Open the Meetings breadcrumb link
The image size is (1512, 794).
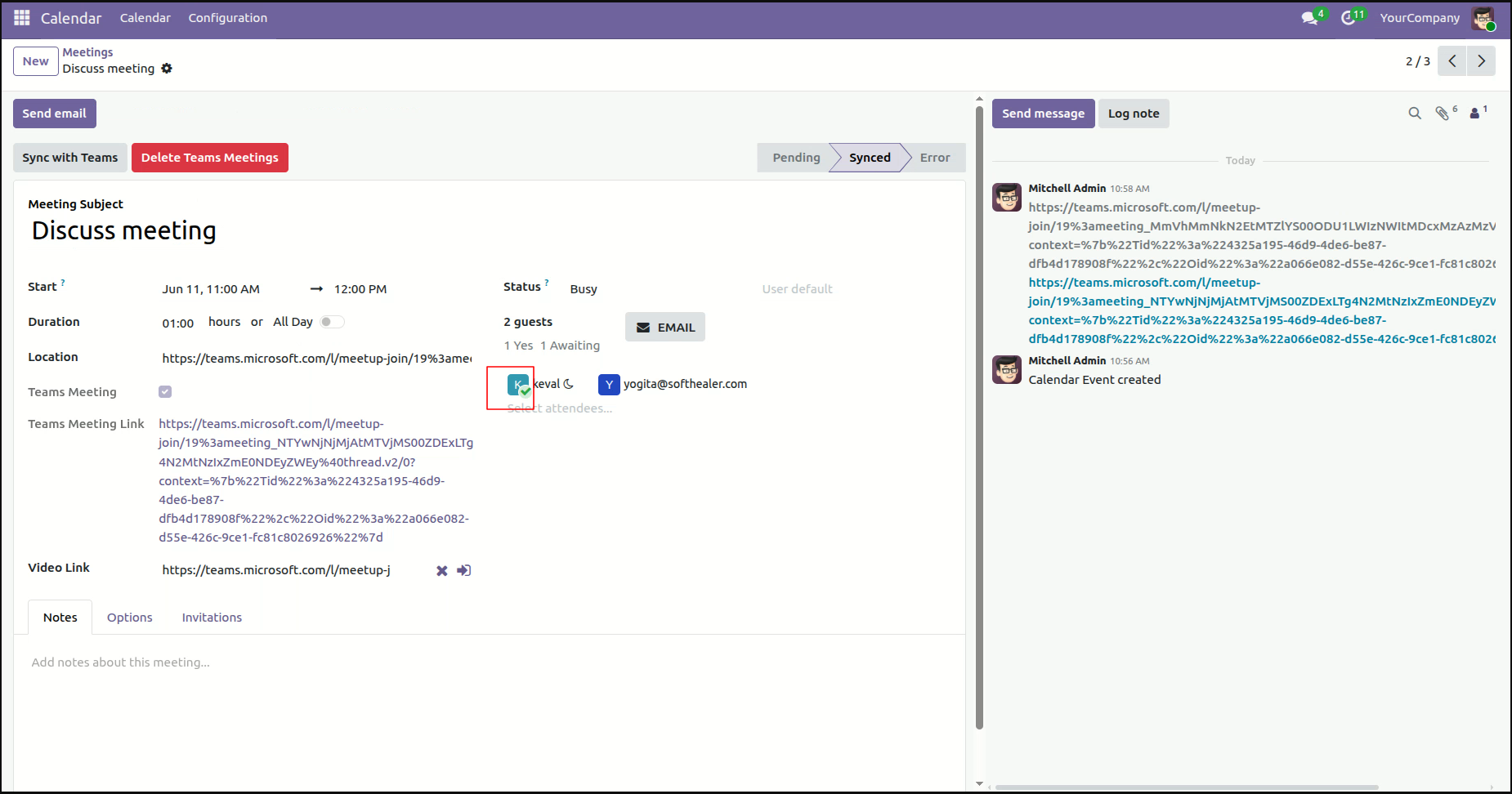point(88,52)
